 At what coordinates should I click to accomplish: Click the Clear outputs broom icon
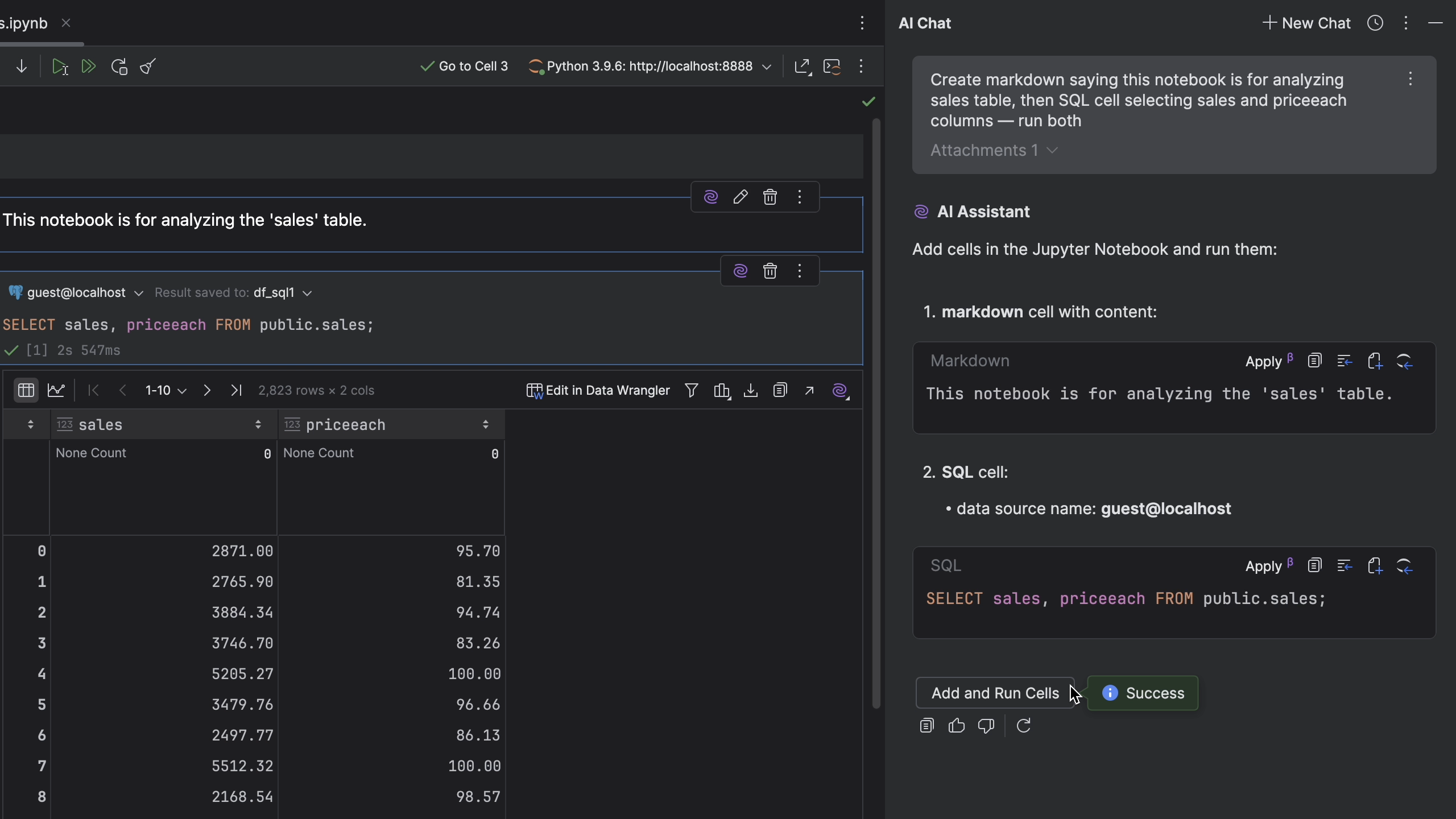148,67
